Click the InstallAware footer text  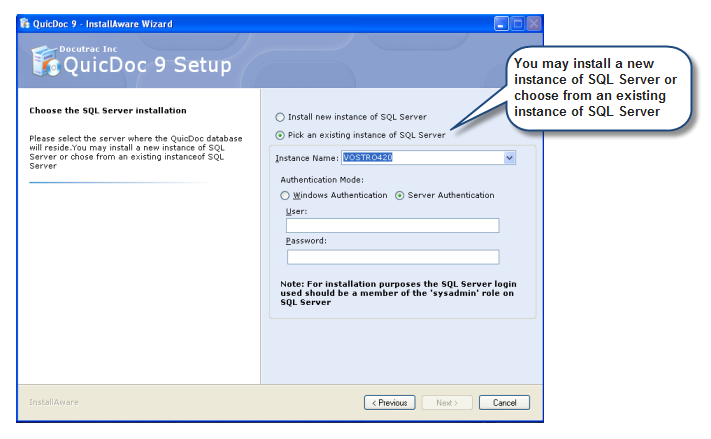(x=54, y=402)
